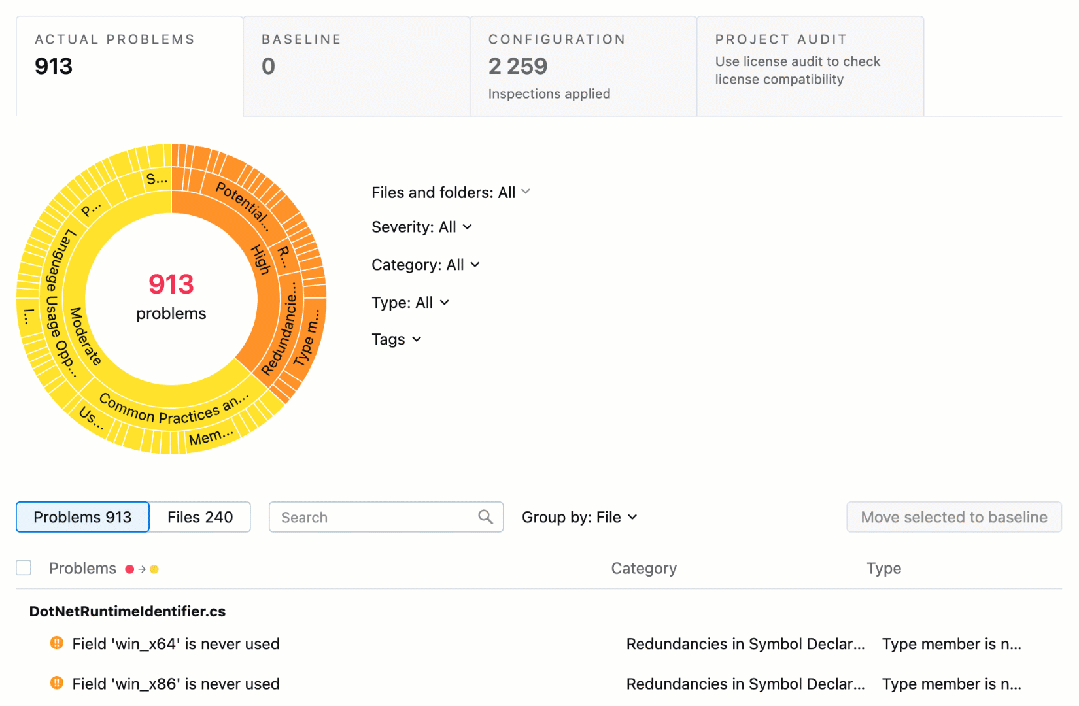Tick the select-all problems checkbox

click(24, 568)
